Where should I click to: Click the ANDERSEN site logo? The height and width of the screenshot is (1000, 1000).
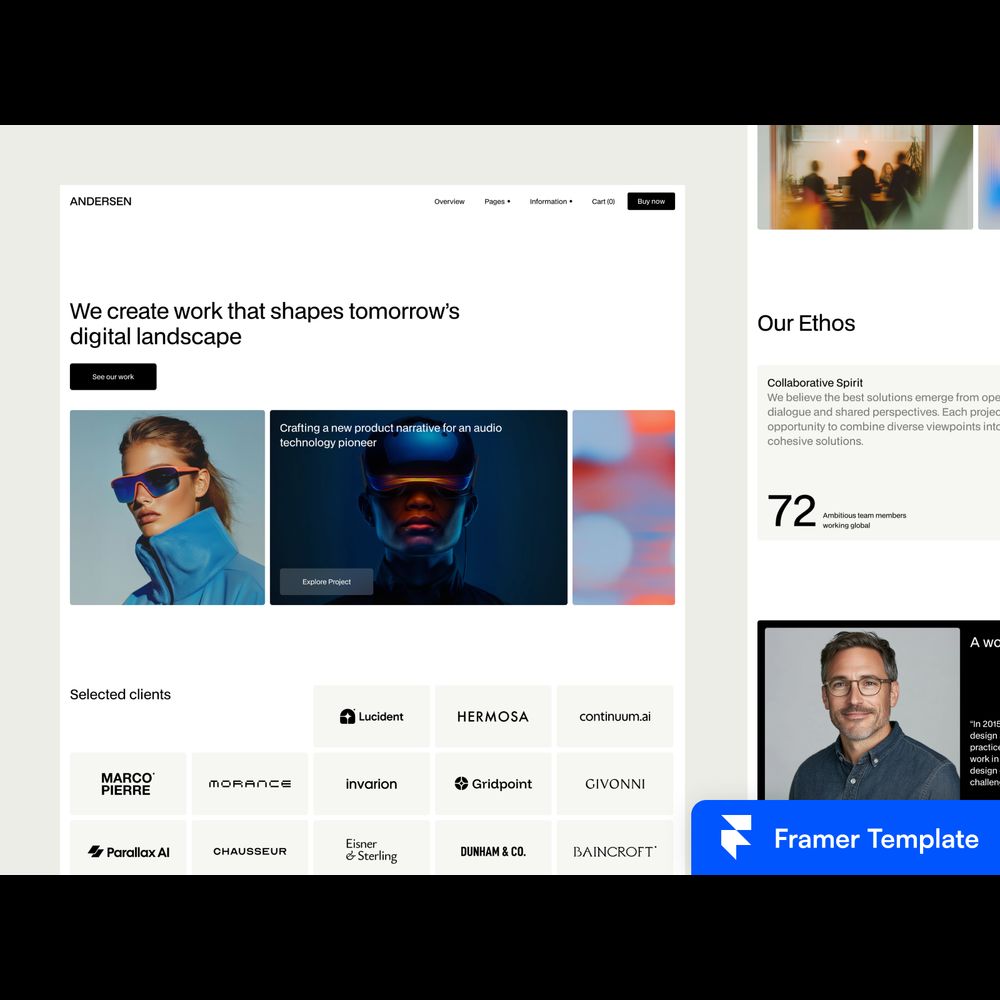tap(101, 202)
